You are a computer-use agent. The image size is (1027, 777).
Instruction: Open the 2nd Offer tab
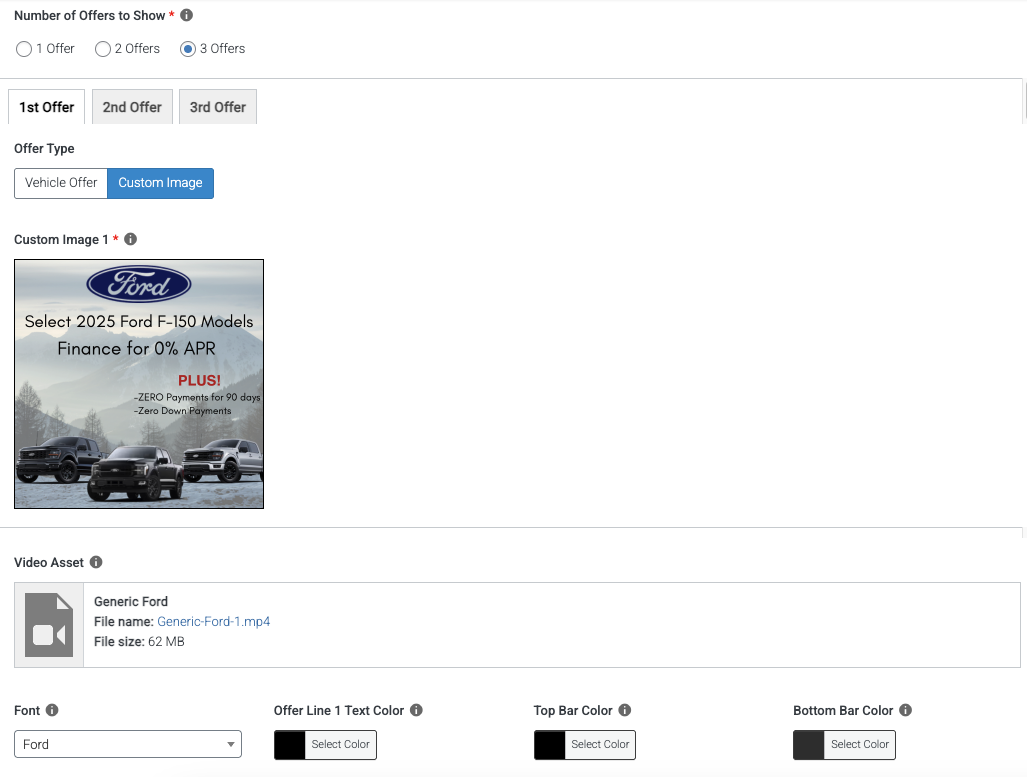point(132,107)
